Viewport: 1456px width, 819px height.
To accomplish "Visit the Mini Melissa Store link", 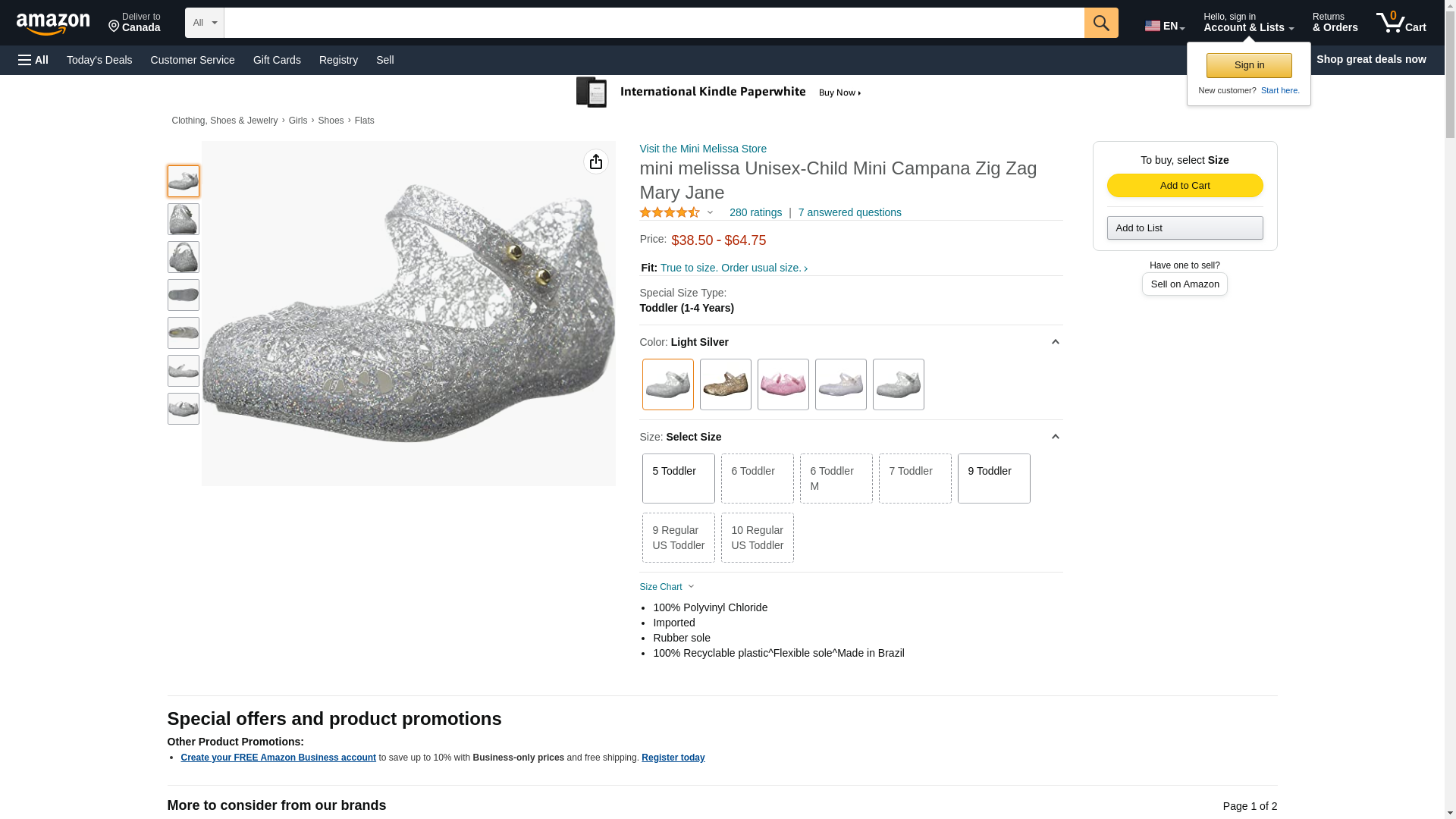I will point(703,149).
